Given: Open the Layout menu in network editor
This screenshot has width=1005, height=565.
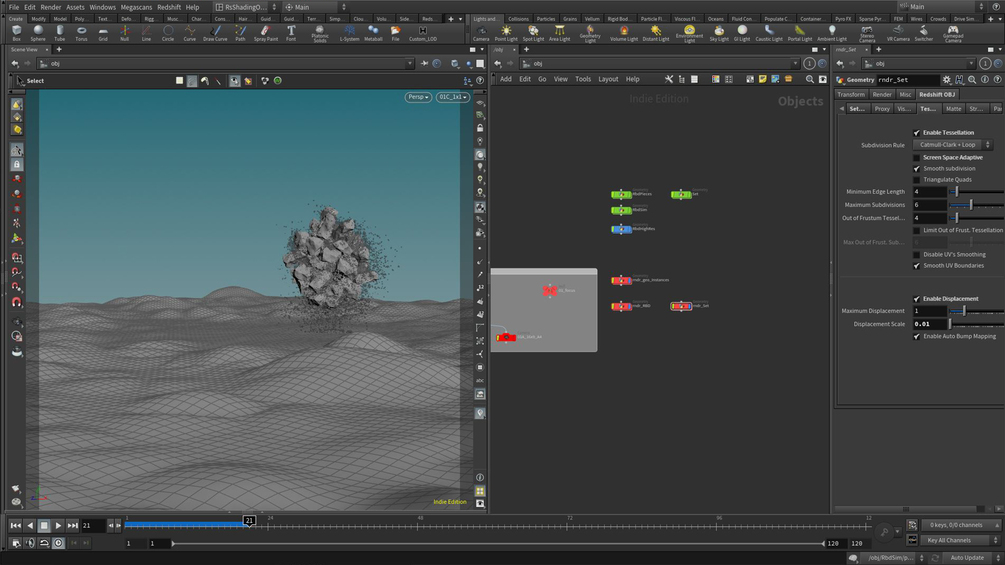Looking at the screenshot, I should click(608, 79).
